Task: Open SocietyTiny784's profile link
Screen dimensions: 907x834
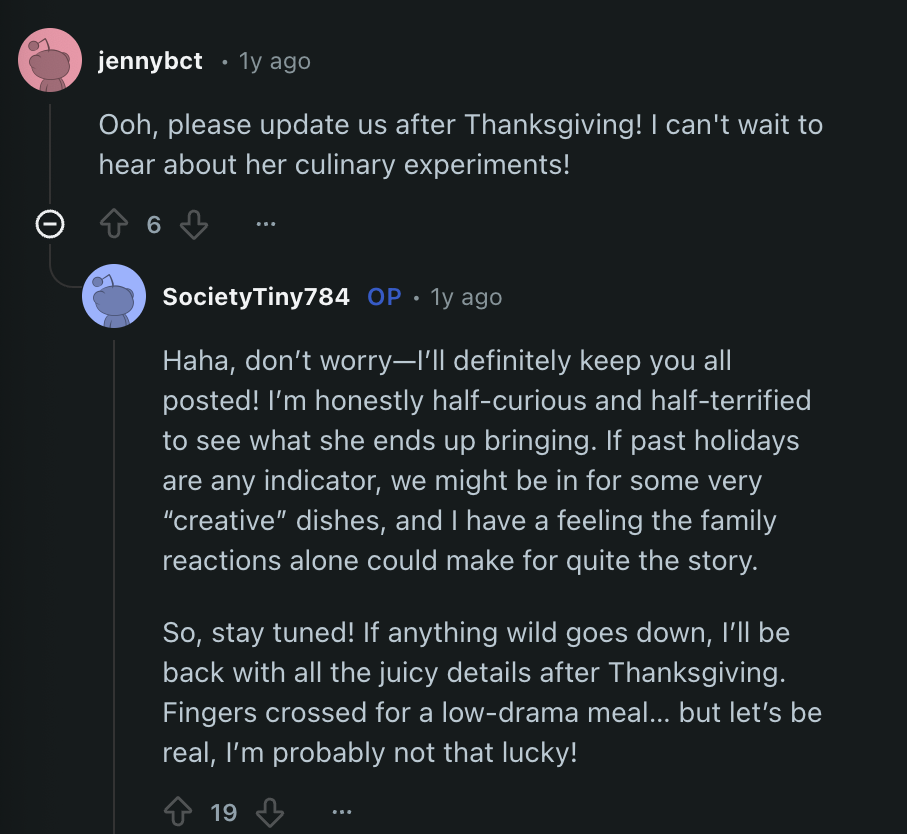Action: click(256, 297)
